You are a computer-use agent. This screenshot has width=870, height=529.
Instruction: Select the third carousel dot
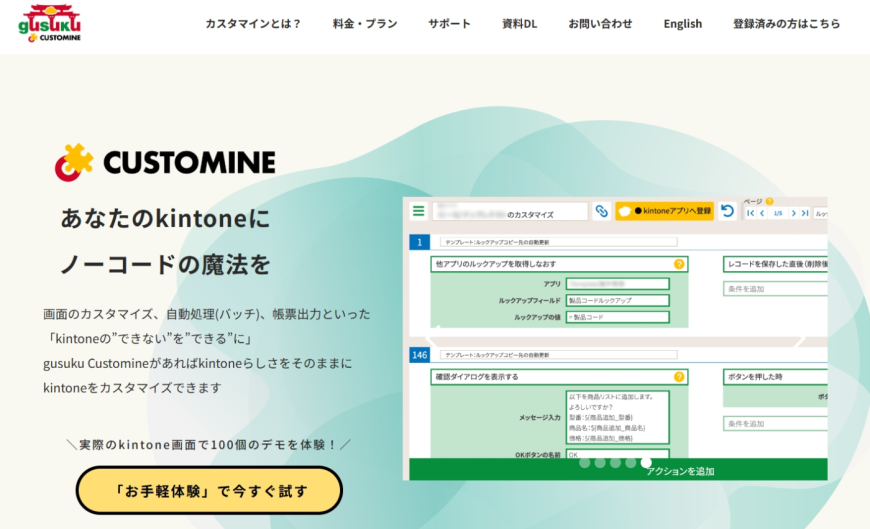tap(615, 463)
